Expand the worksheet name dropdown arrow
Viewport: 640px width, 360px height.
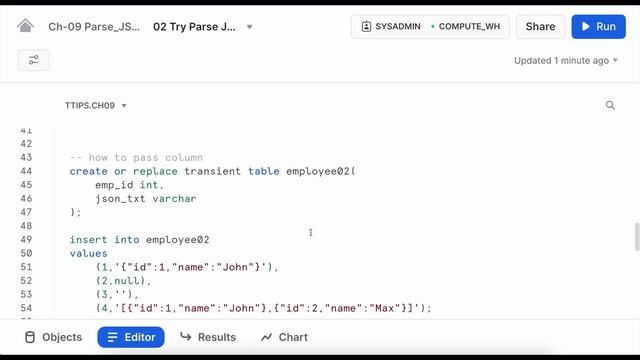click(x=249, y=27)
